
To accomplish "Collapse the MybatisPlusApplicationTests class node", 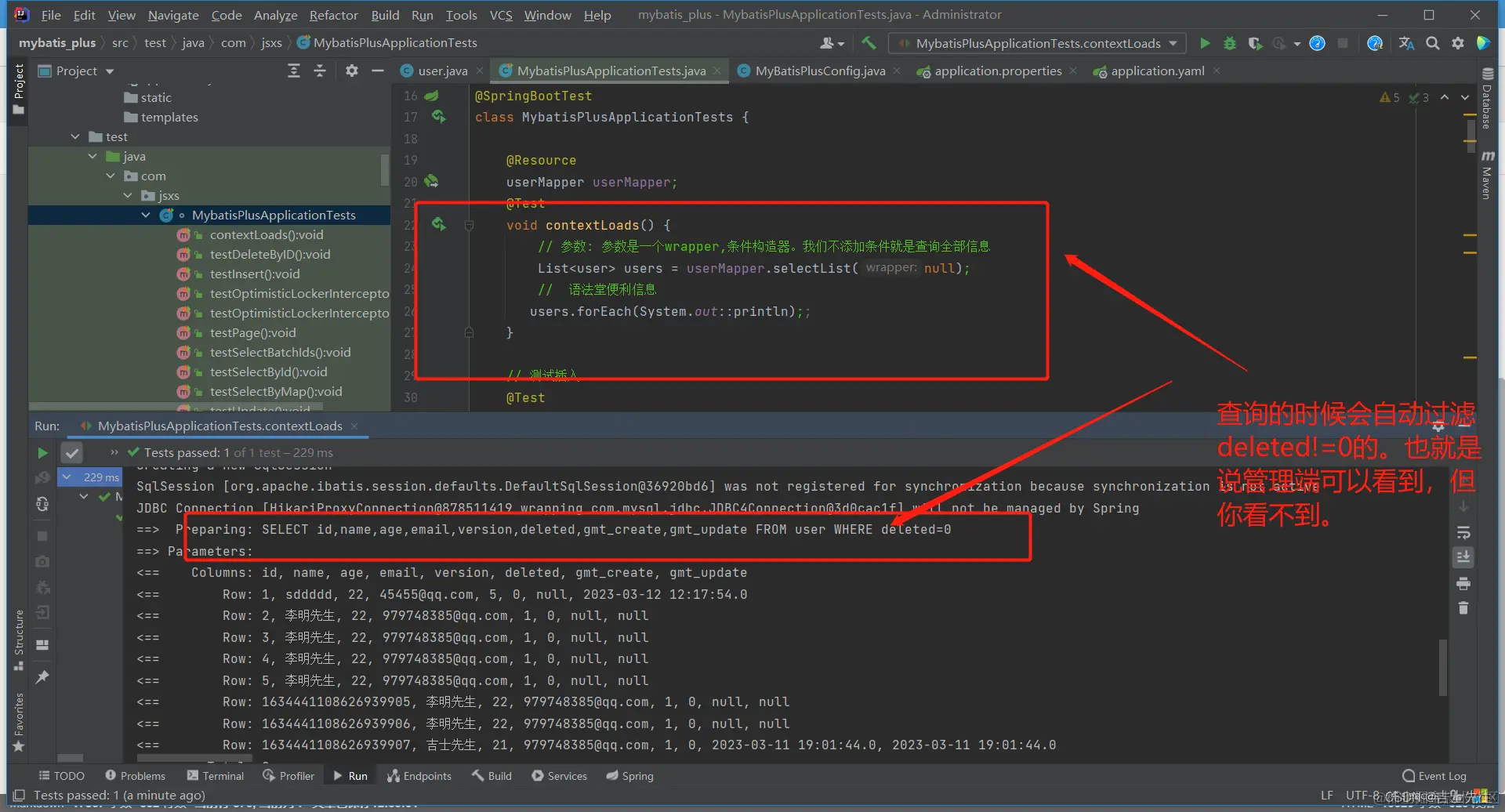I will pyautogui.click(x=146, y=216).
